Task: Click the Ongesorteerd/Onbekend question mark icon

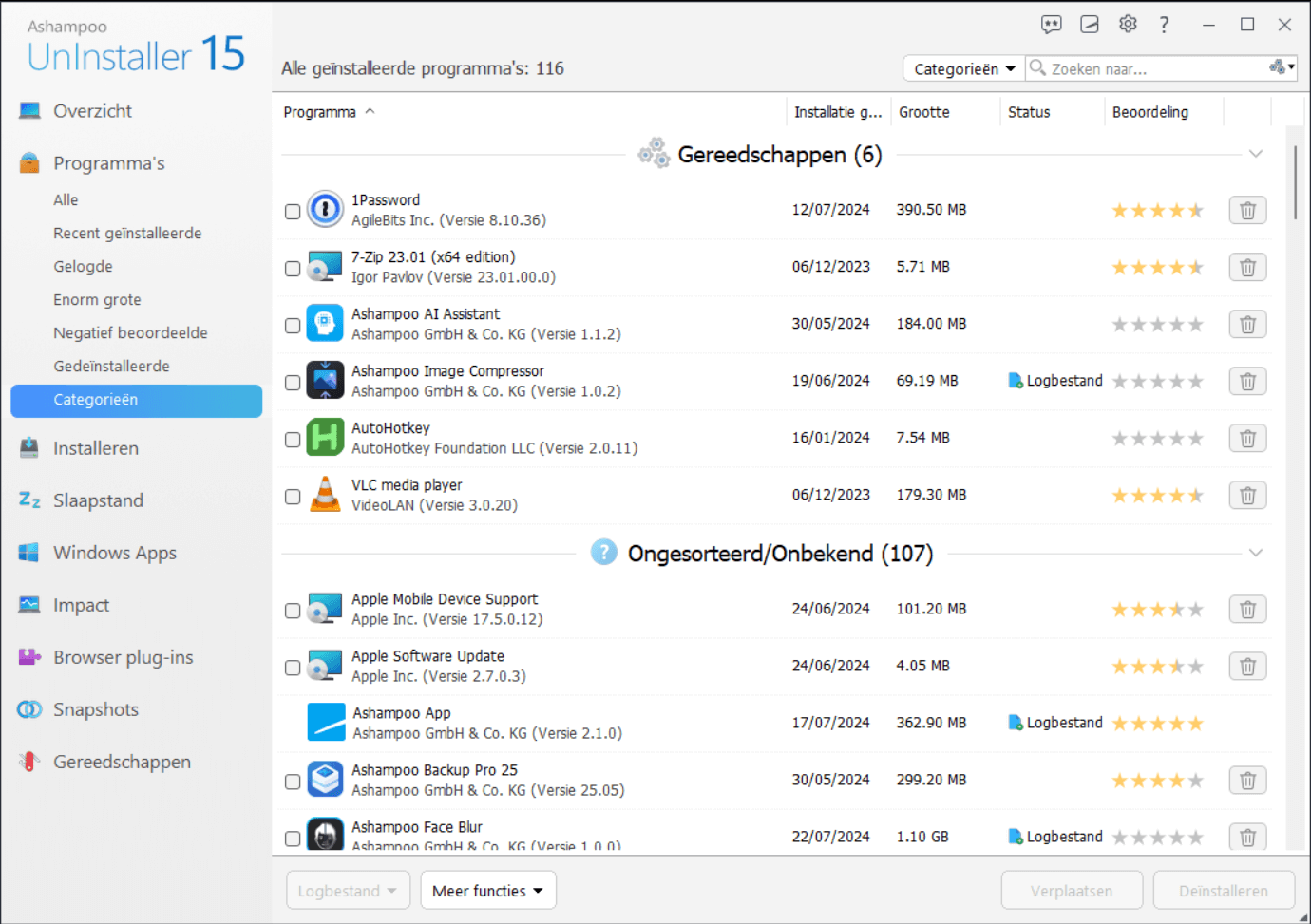Action: [603, 552]
